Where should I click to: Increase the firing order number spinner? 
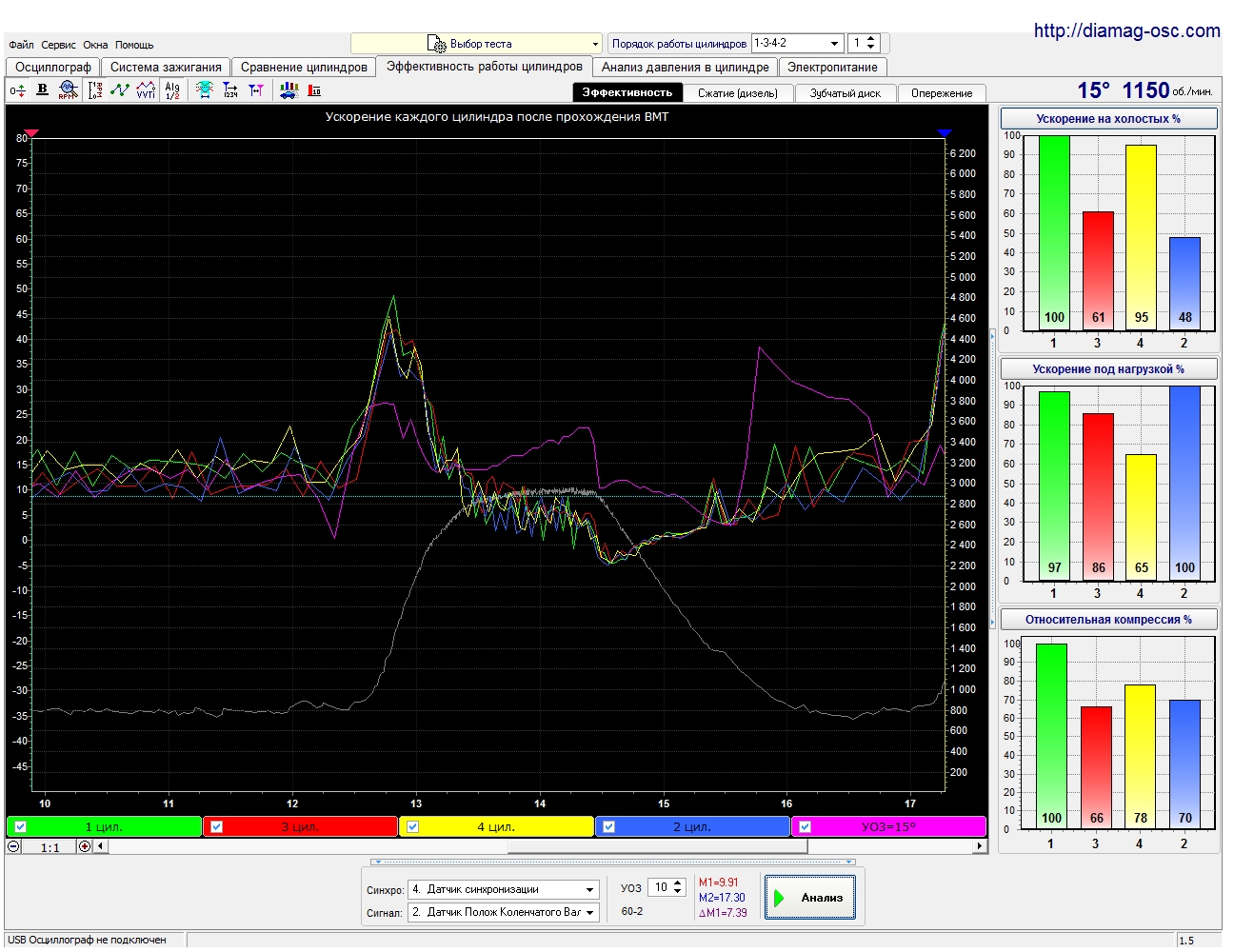pos(871,39)
